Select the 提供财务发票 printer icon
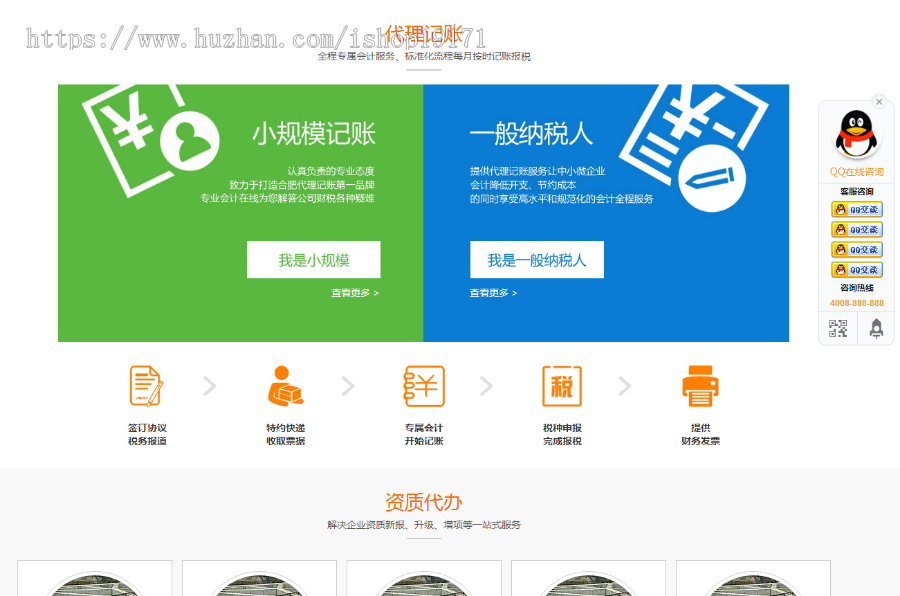The image size is (900, 596). (700, 386)
